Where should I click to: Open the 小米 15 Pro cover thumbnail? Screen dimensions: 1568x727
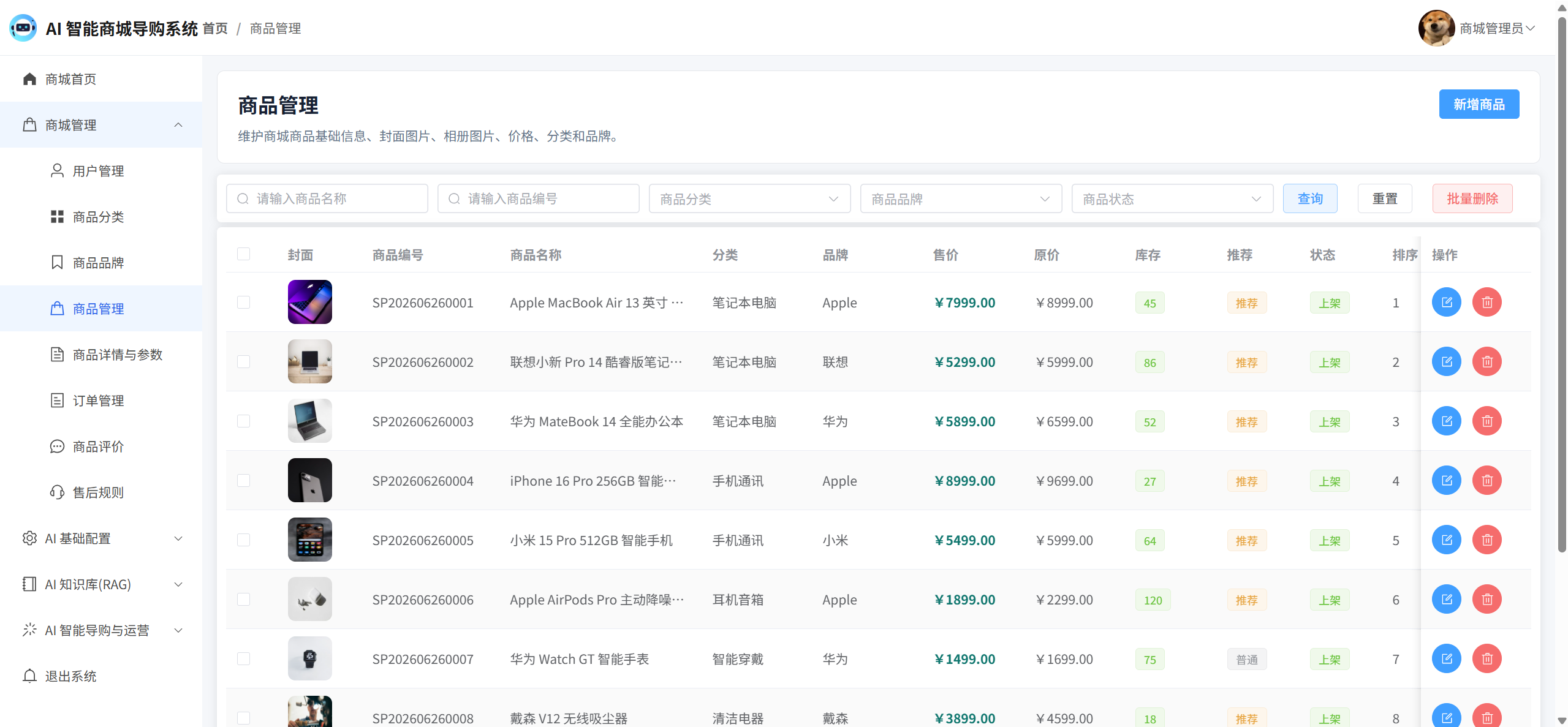point(310,540)
